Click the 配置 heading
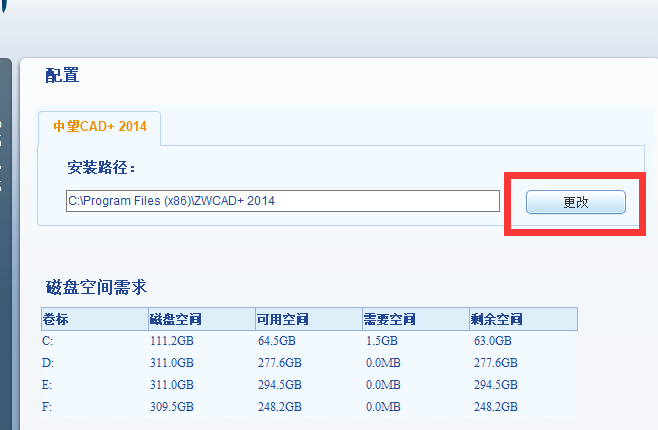Viewport: 658px width, 430px height. [62, 76]
